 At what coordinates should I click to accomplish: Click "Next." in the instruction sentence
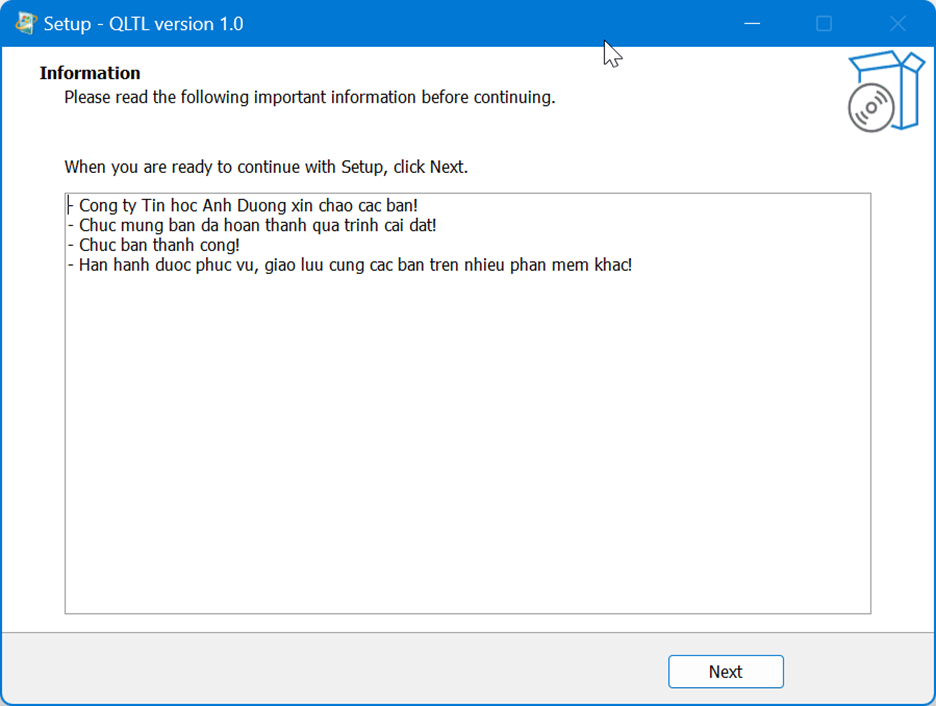(x=449, y=167)
